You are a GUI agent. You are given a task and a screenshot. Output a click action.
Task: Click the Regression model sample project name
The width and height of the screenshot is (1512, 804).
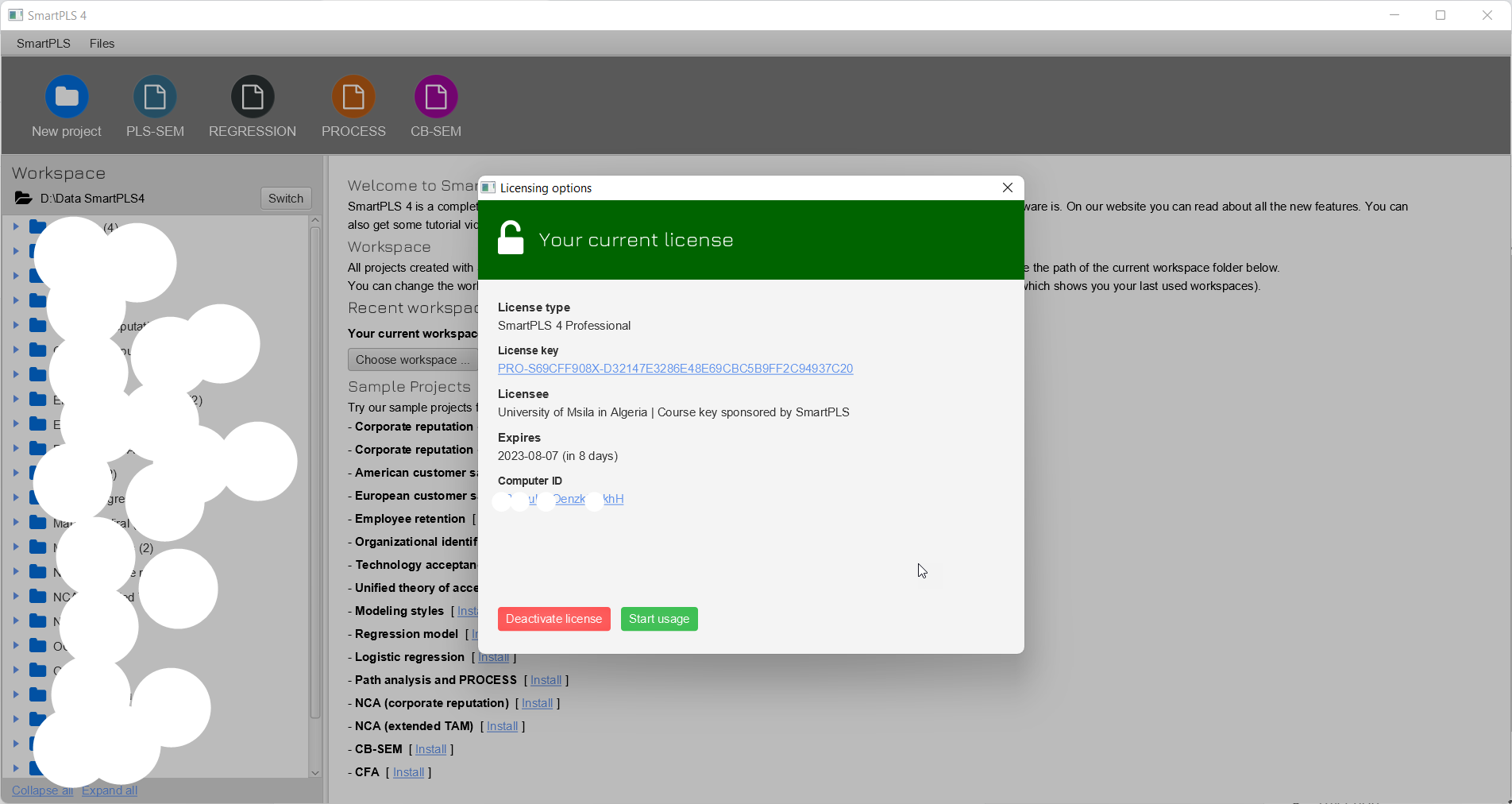click(407, 634)
